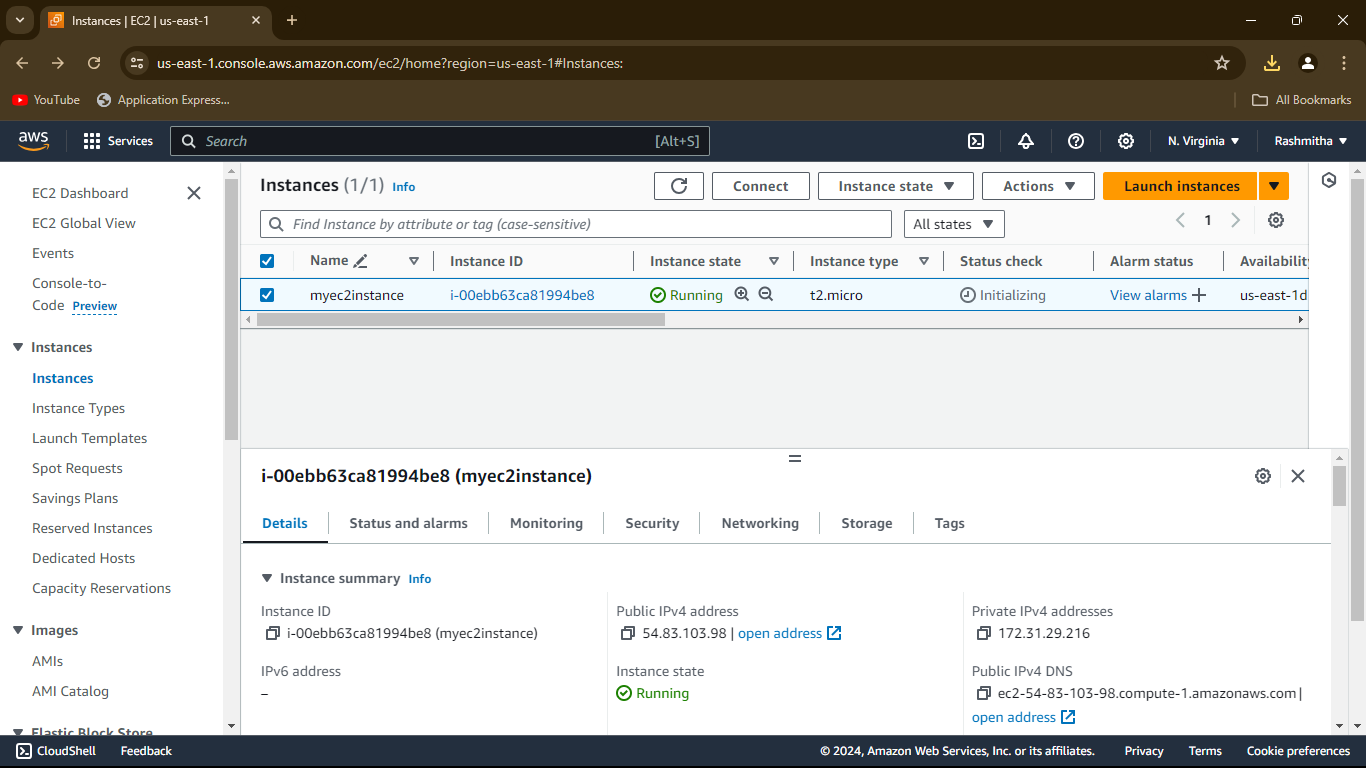1366x768 pixels.
Task: Reload the browser page
Action: pyautogui.click(x=94, y=63)
